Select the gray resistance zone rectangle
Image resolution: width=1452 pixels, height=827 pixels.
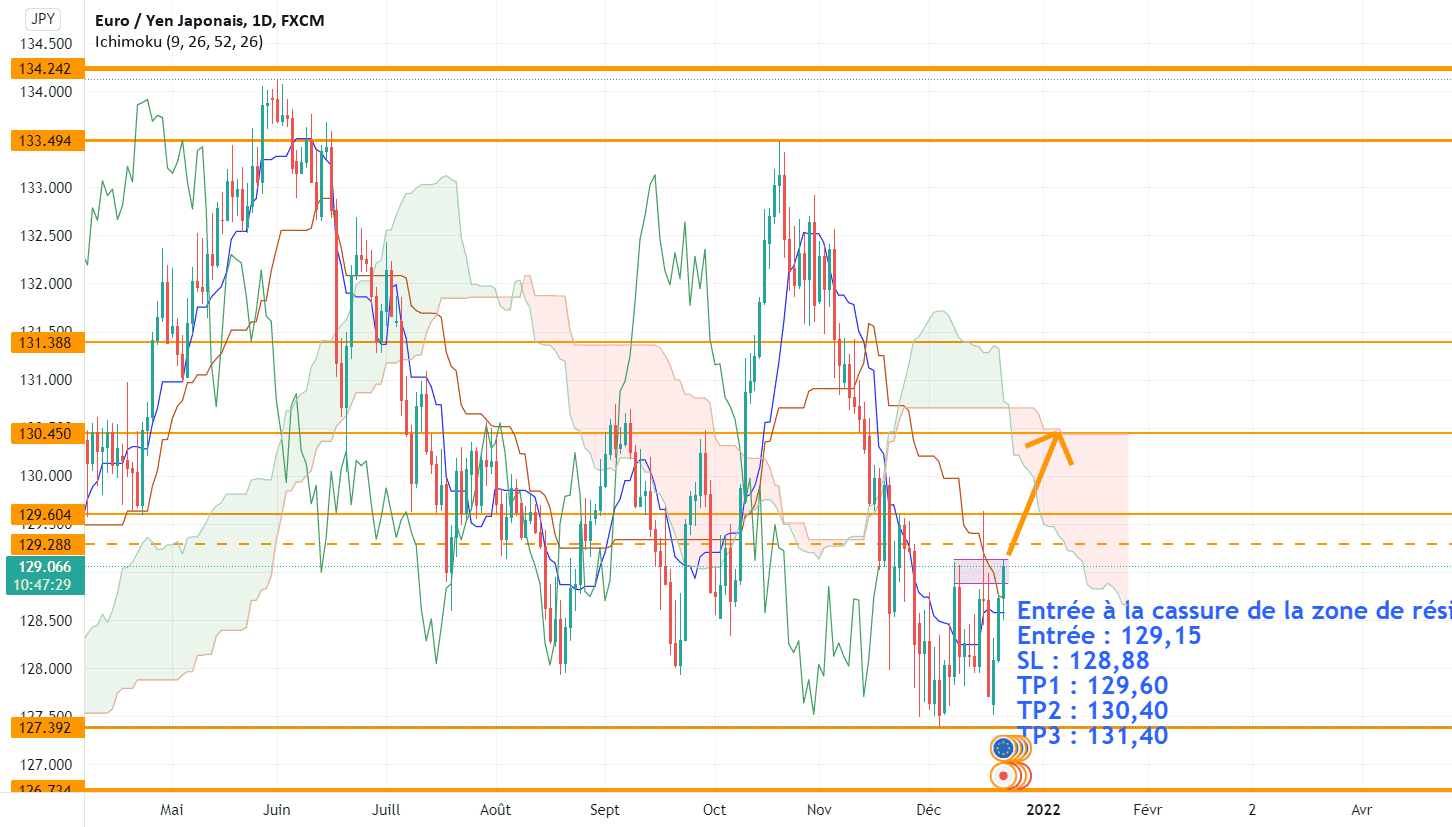click(980, 571)
